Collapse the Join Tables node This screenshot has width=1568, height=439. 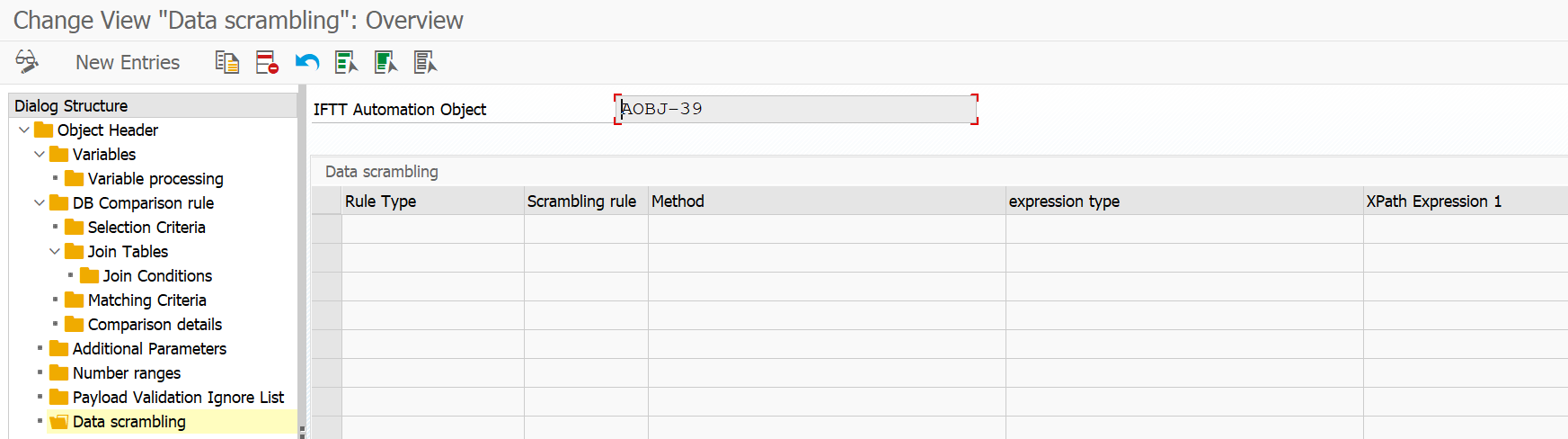(55, 252)
